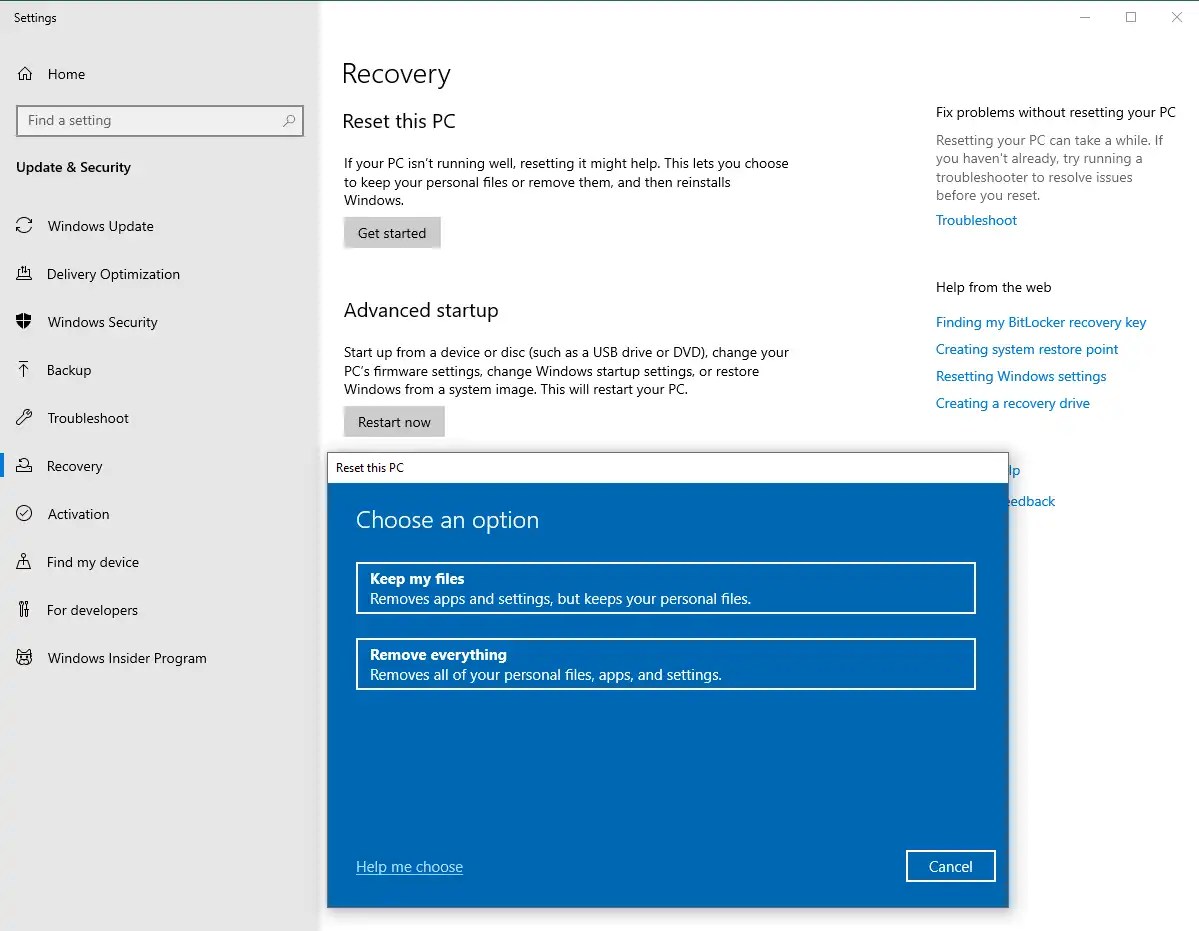Click inside the Find a setting box
Image resolution: width=1199 pixels, height=931 pixels.
pyautogui.click(x=159, y=121)
